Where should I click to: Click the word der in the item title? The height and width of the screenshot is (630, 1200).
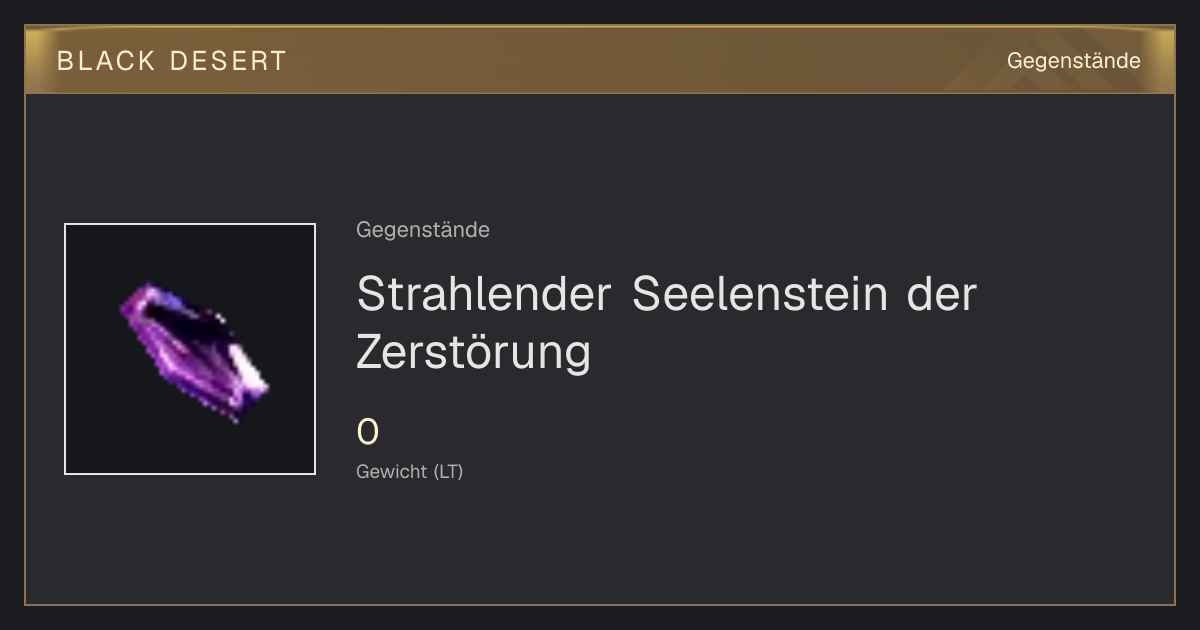point(942,294)
